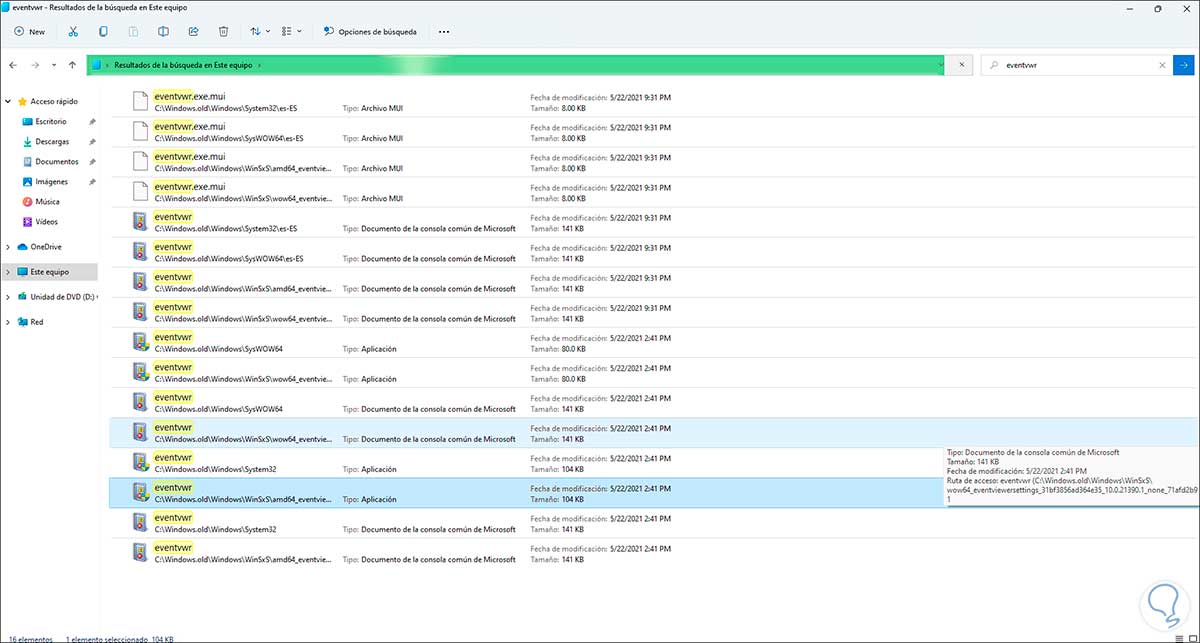Go up one folder level
The image size is (1200, 643).
(72, 65)
